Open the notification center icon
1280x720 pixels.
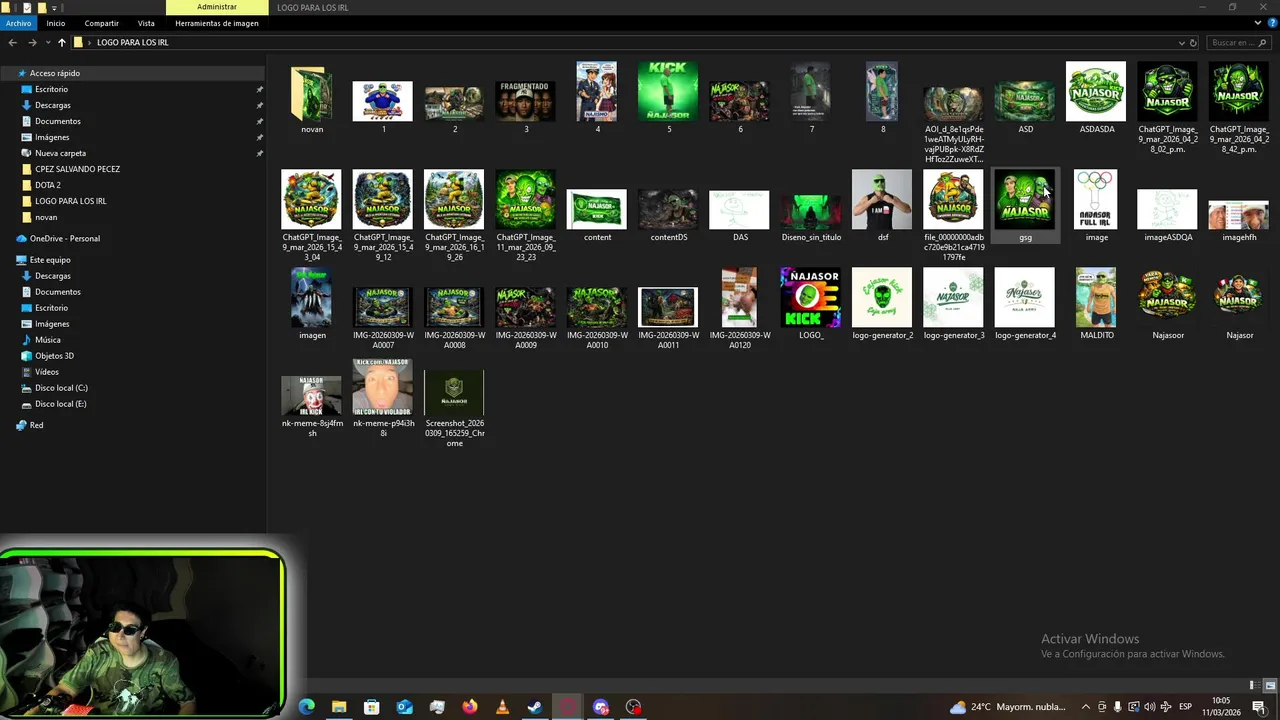click(1259, 707)
